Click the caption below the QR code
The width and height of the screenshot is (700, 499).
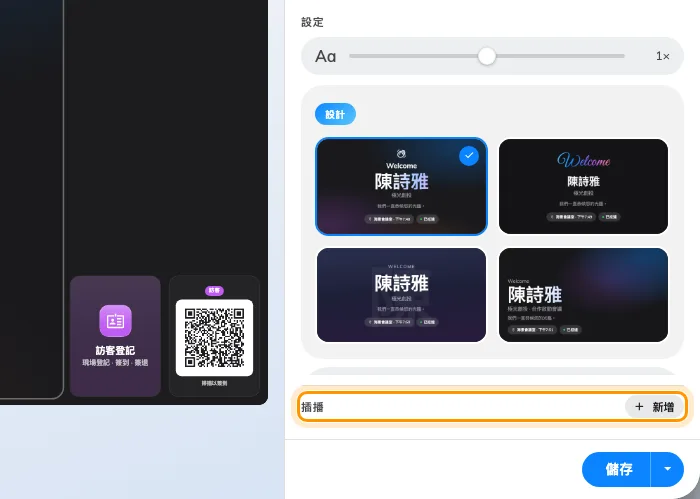214,383
